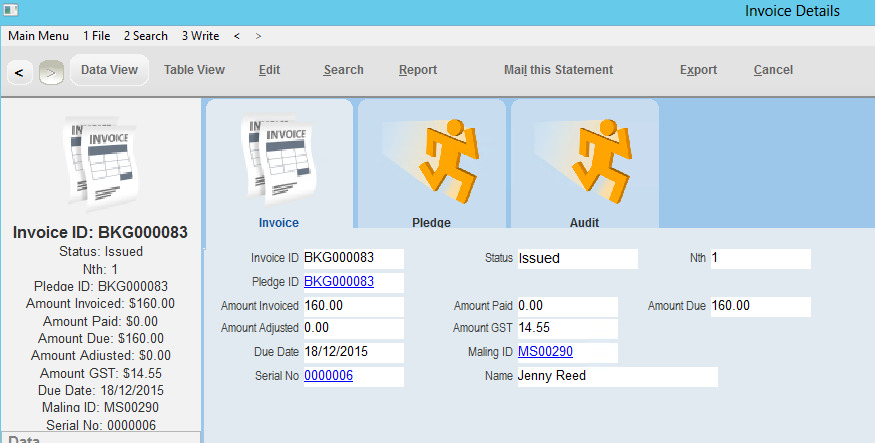Image resolution: width=875 pixels, height=443 pixels.
Task: Switch to Table View
Action: point(194,70)
